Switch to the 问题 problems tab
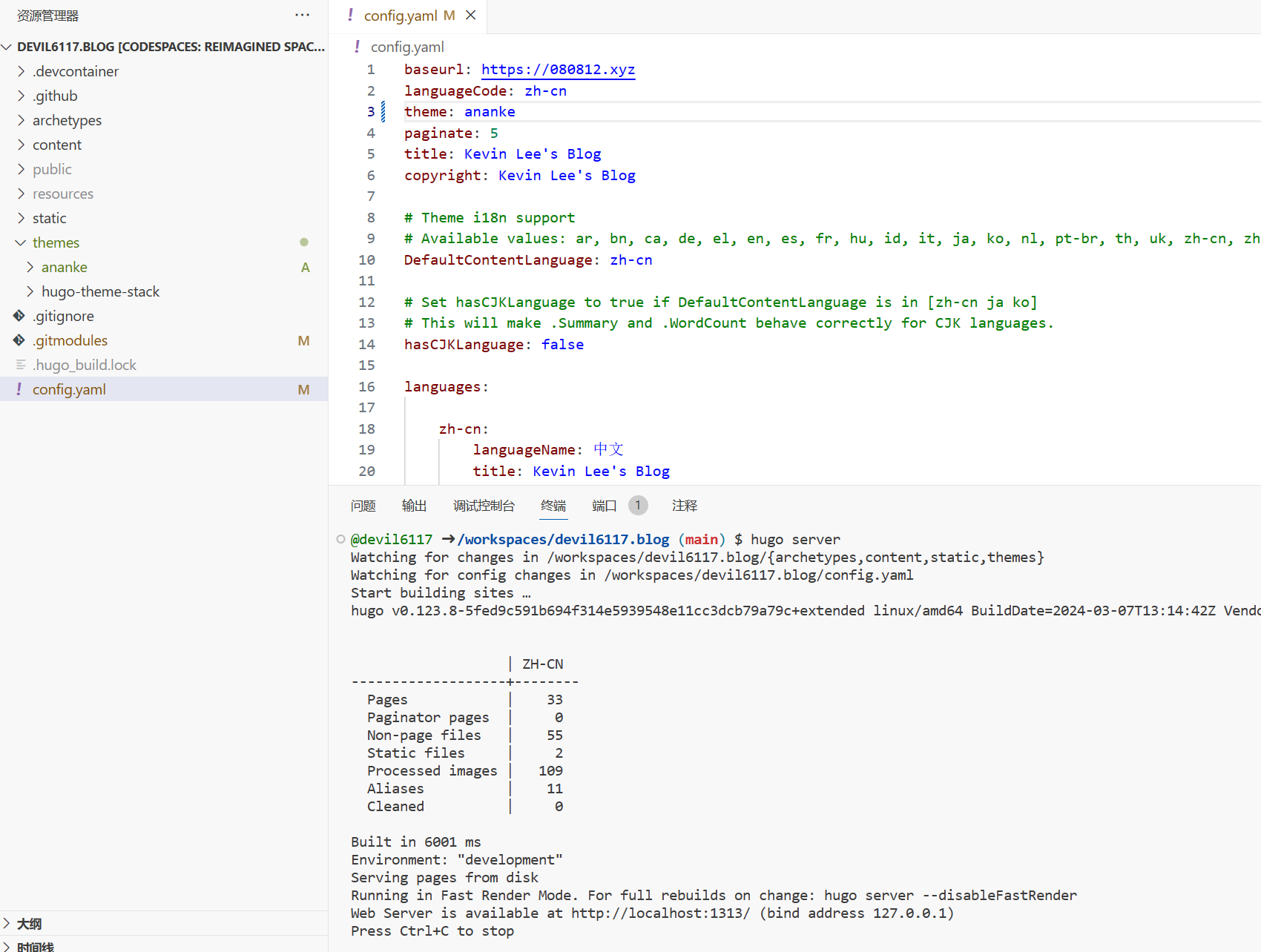 363,506
